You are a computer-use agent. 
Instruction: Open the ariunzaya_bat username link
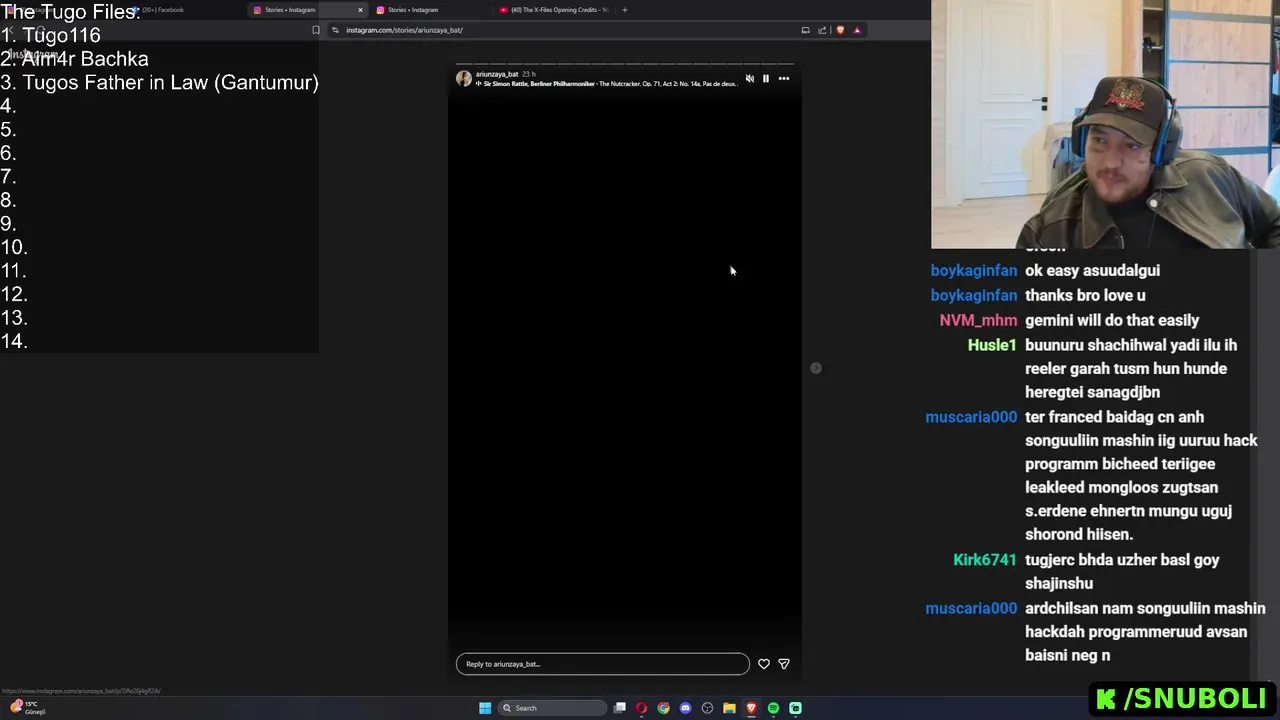coord(496,74)
